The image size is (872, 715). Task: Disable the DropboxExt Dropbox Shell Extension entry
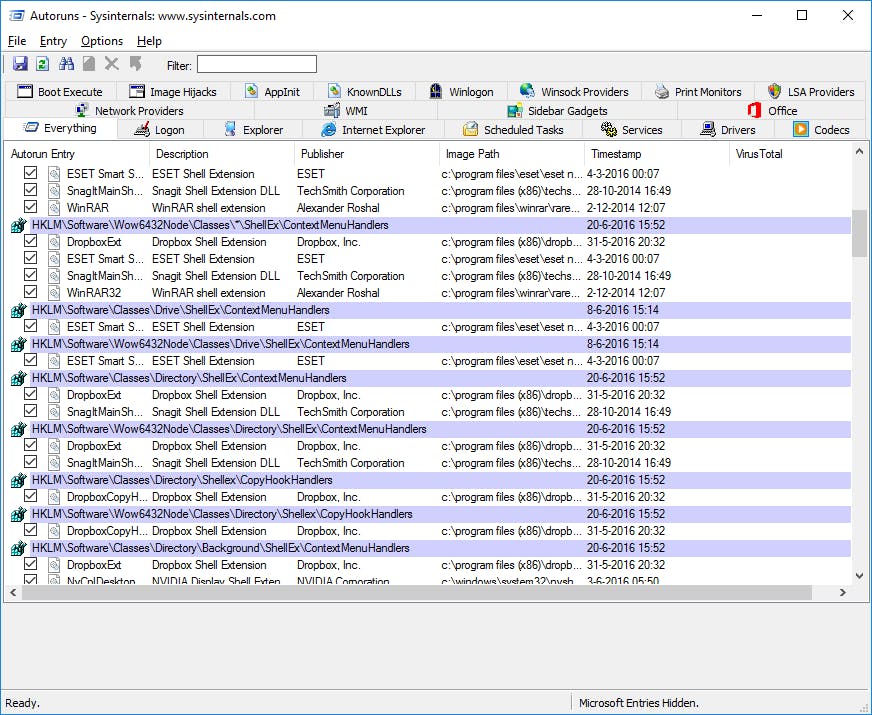pyautogui.click(x=31, y=241)
